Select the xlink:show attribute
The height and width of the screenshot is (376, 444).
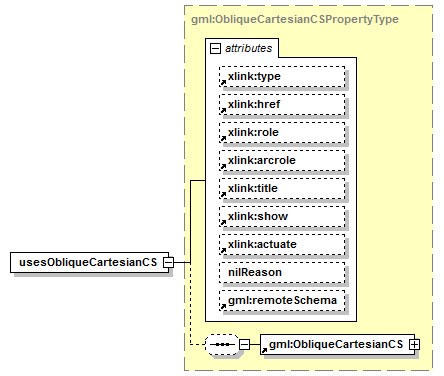point(282,217)
